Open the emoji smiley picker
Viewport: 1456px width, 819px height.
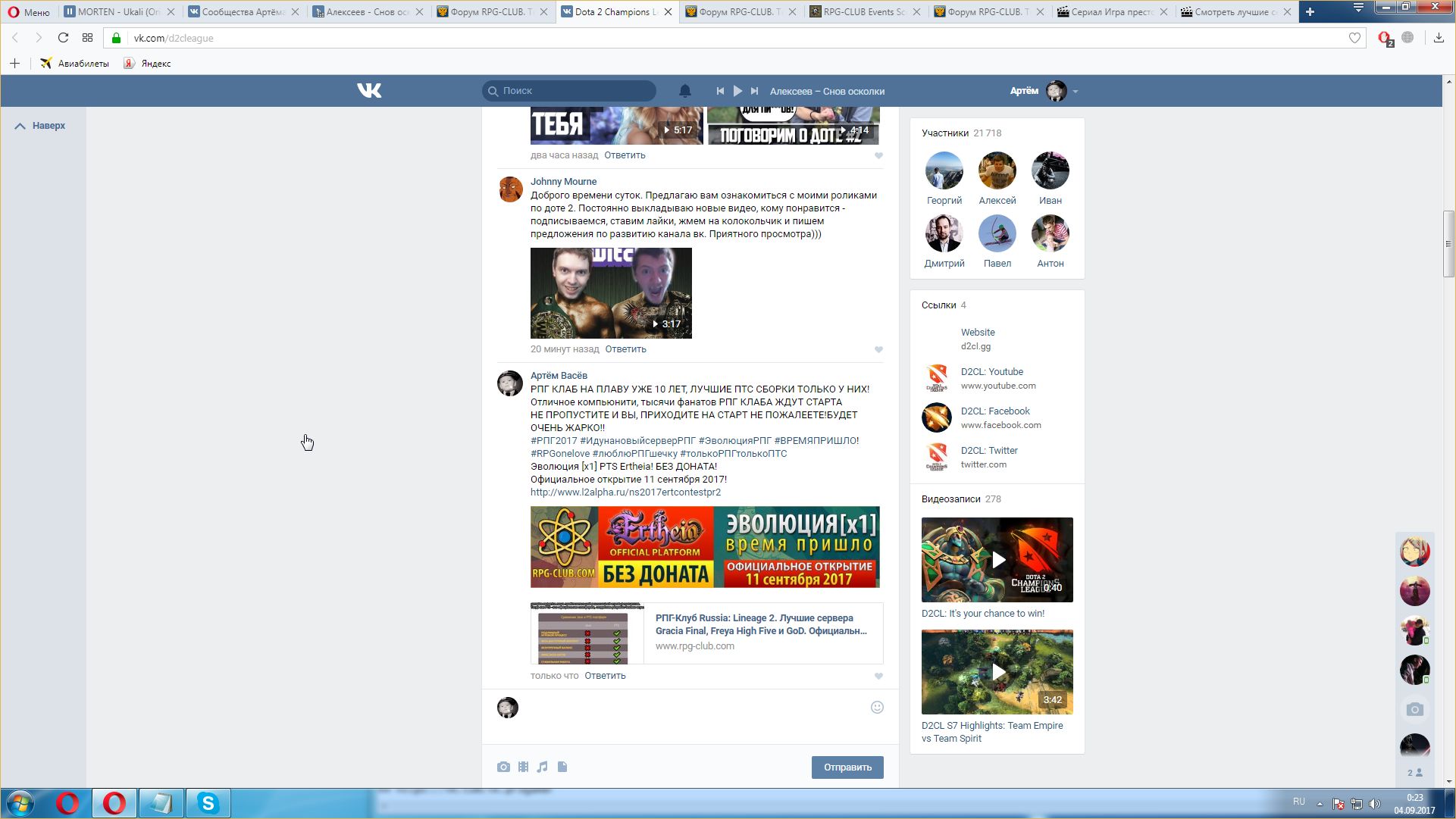[x=877, y=707]
